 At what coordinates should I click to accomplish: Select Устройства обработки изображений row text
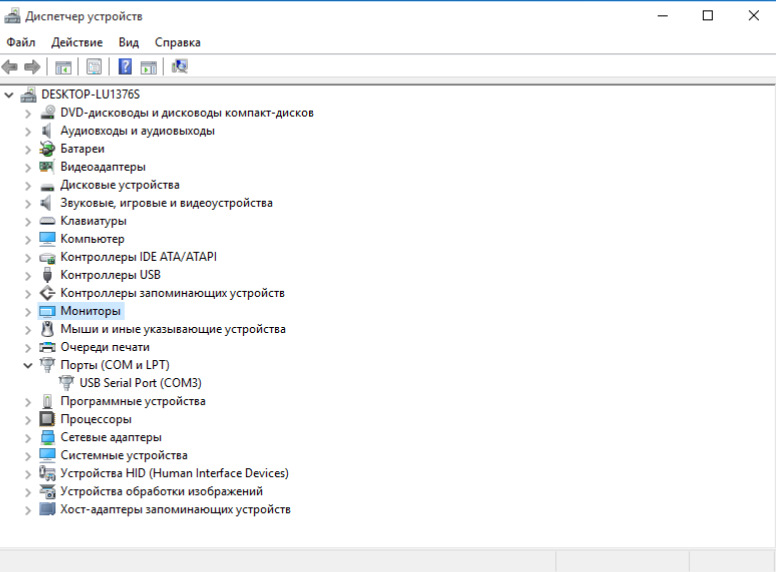click(x=161, y=491)
